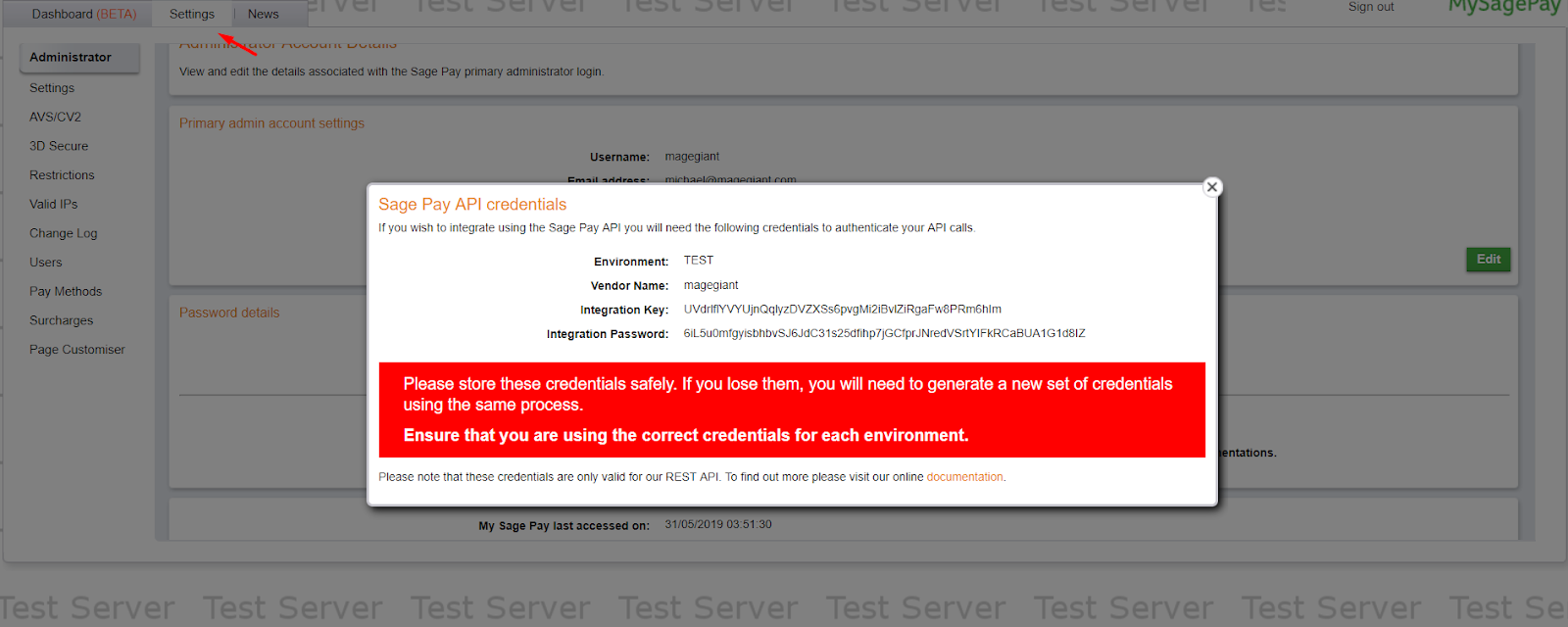Select Administrator in the sidebar
Viewport: 1568px width, 627px height.
(x=79, y=58)
